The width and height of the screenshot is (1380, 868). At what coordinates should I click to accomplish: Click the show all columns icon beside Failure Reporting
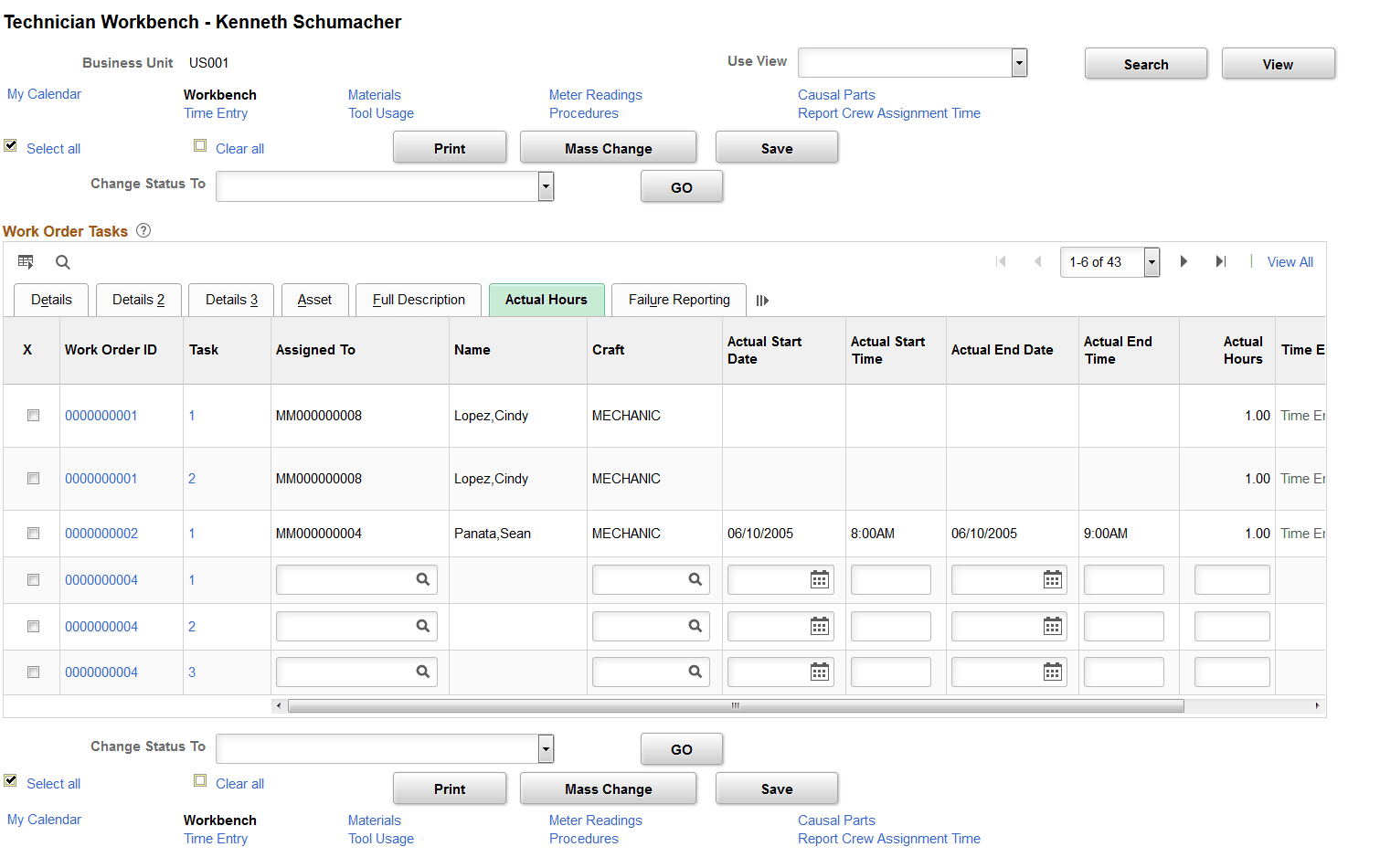coord(762,300)
